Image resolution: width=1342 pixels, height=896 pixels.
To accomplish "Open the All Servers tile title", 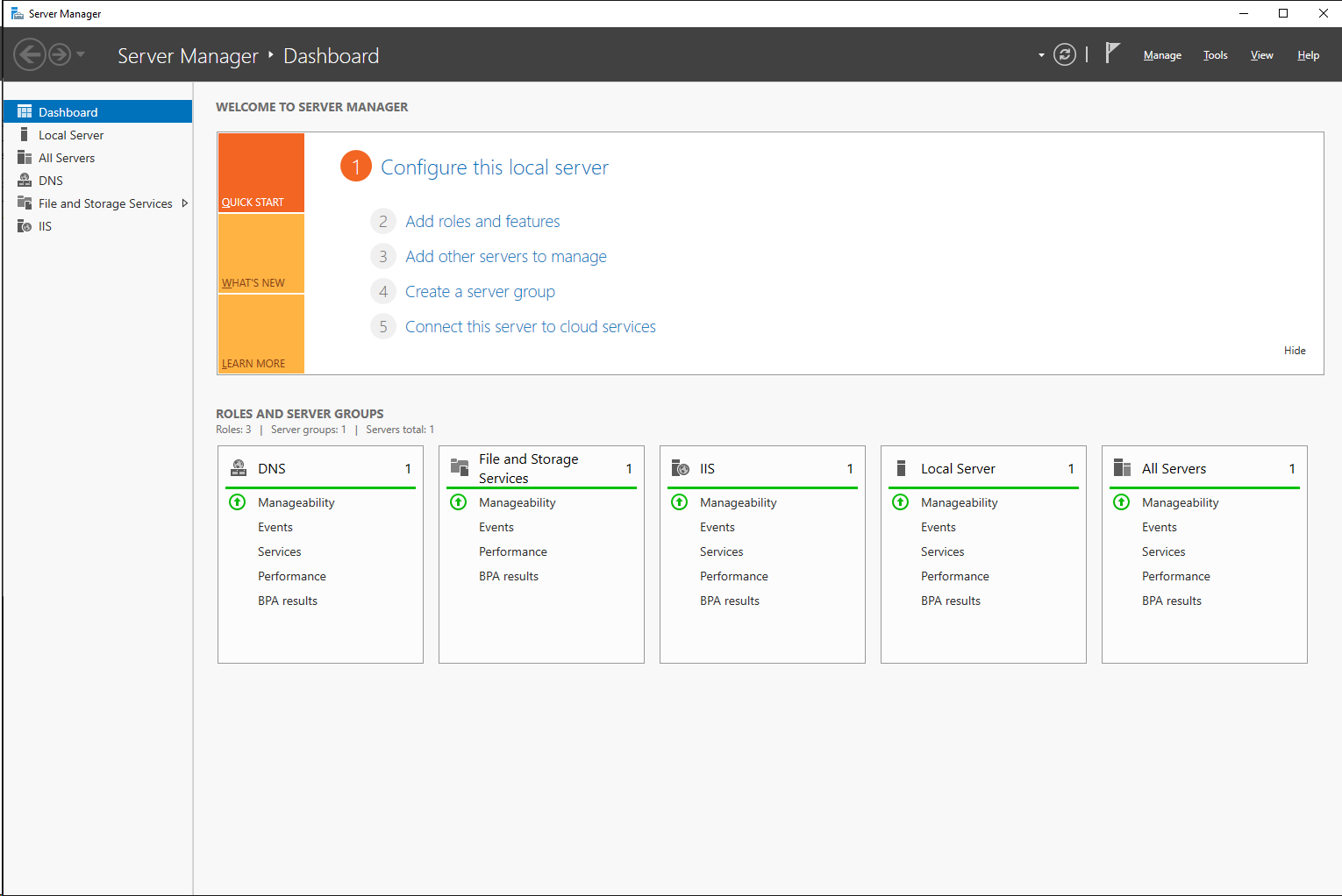I will [1174, 469].
